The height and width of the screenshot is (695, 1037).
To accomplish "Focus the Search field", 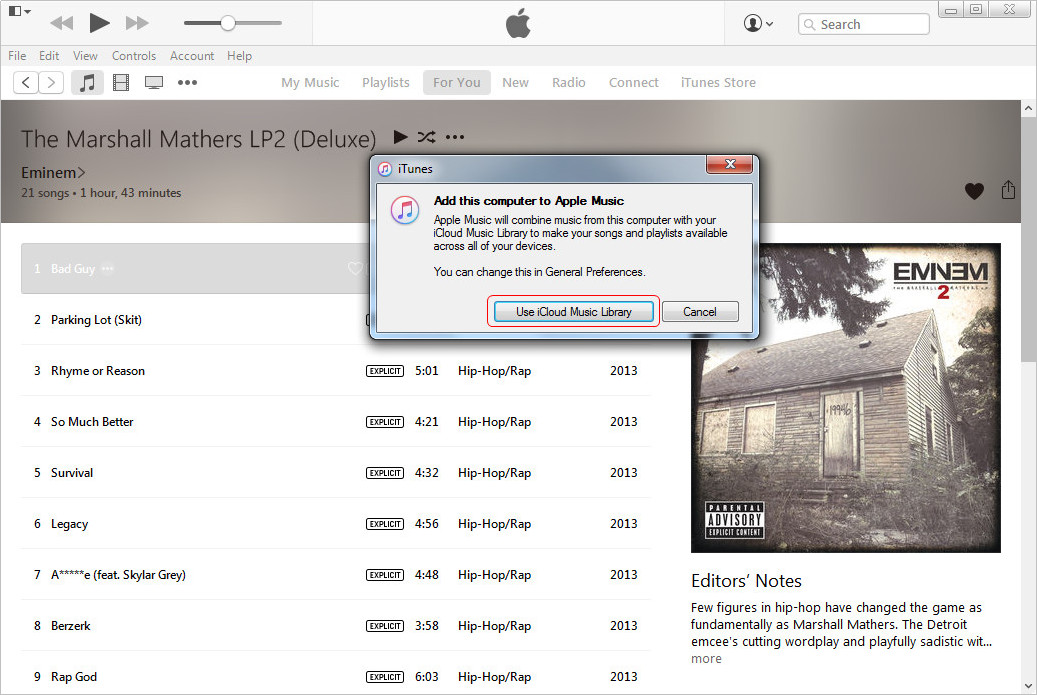I will (864, 24).
